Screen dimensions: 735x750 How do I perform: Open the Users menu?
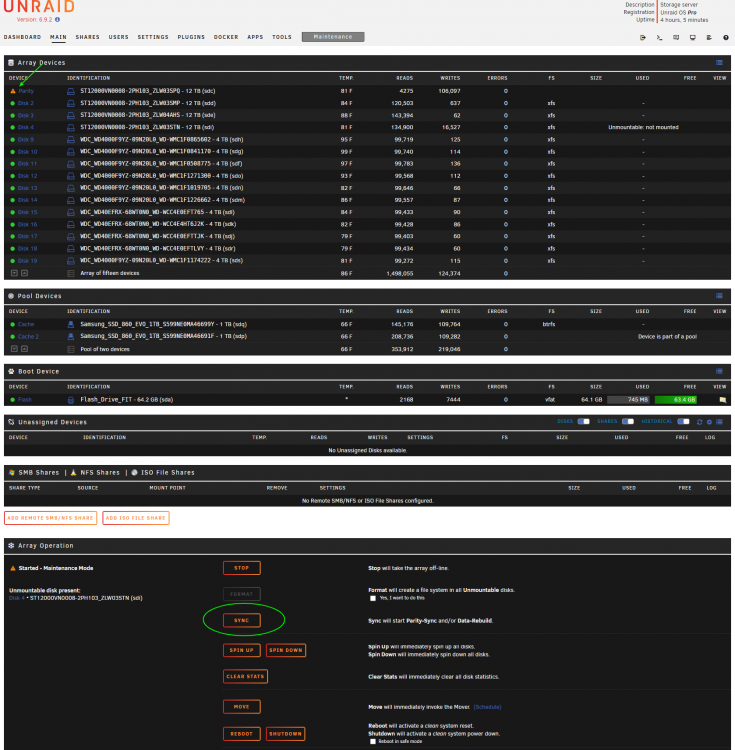(119, 37)
